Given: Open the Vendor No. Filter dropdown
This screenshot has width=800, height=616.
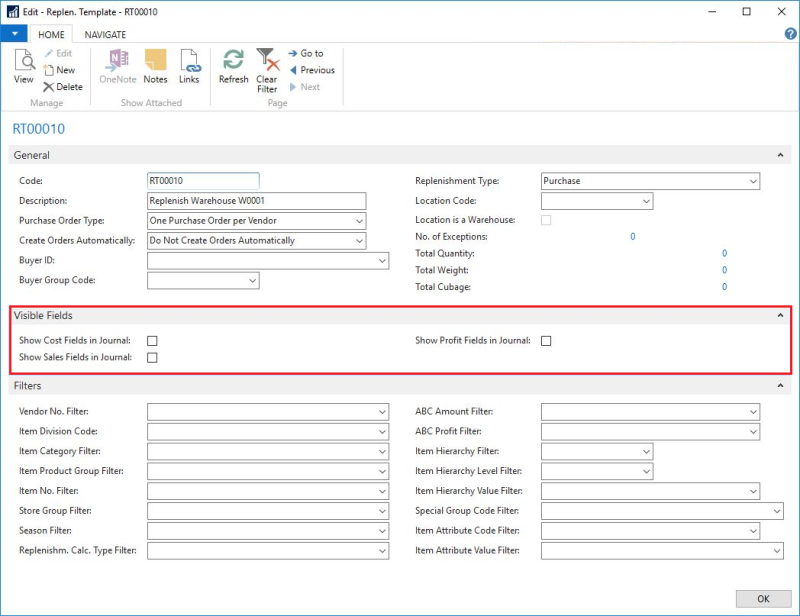Looking at the screenshot, I should coord(382,412).
